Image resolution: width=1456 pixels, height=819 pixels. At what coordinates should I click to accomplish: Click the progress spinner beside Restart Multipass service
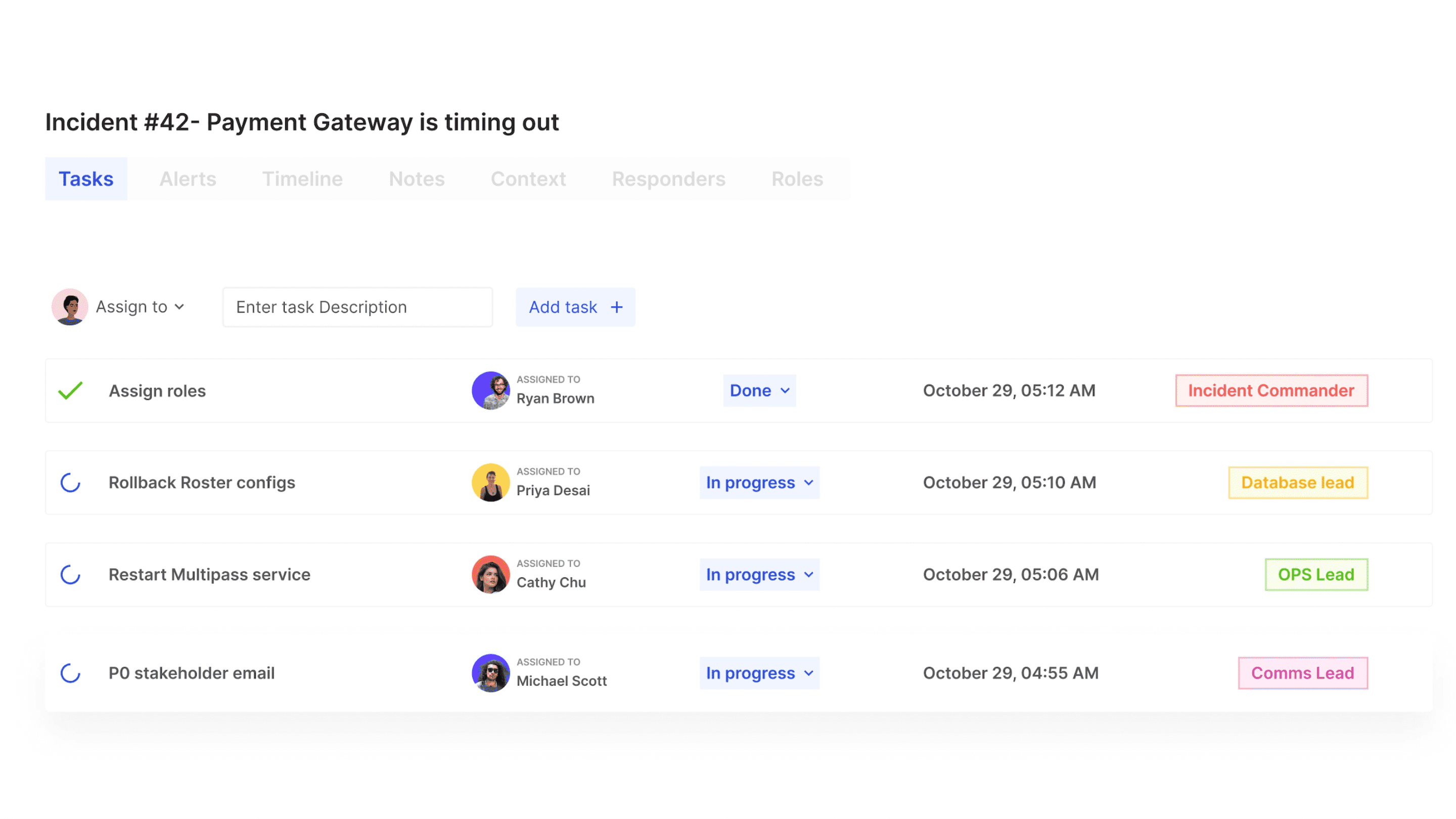71,575
